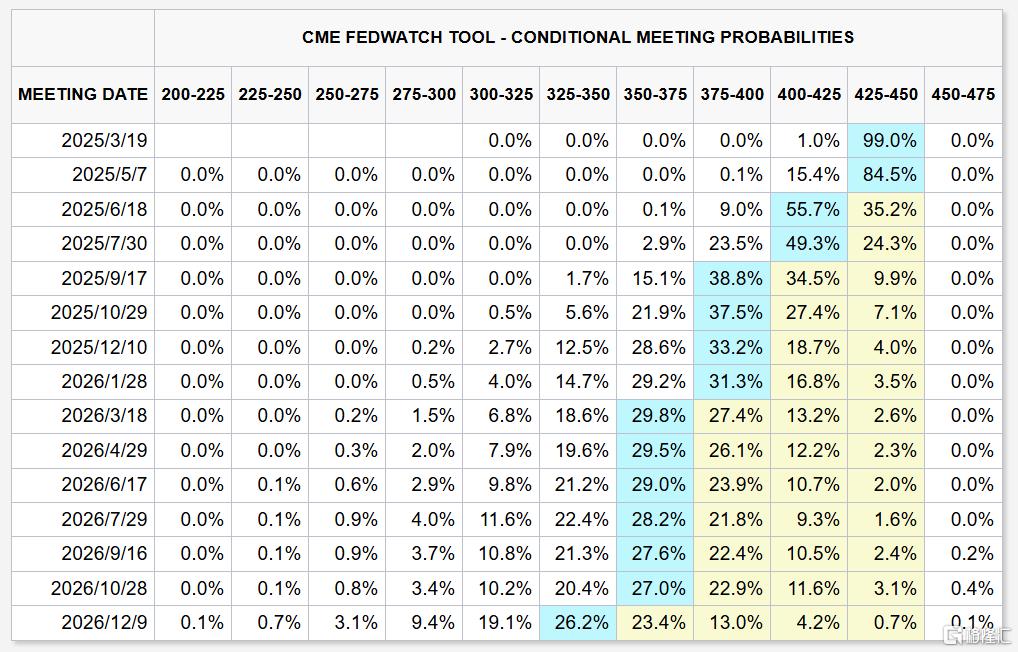Image resolution: width=1018 pixels, height=652 pixels.
Task: Click the 38.8% cell for 2025/9/17
Action: 732,278
